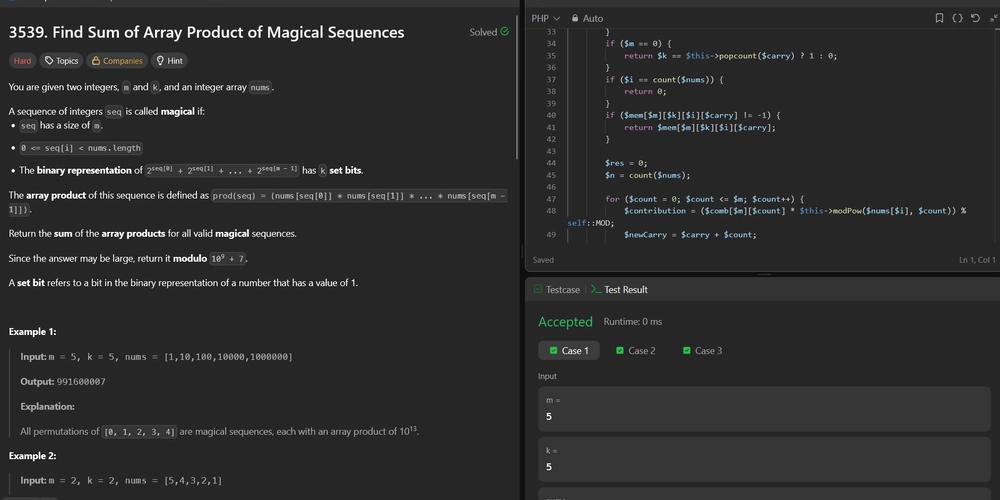Click the bookmark icon in editor toolbar

click(x=939, y=18)
